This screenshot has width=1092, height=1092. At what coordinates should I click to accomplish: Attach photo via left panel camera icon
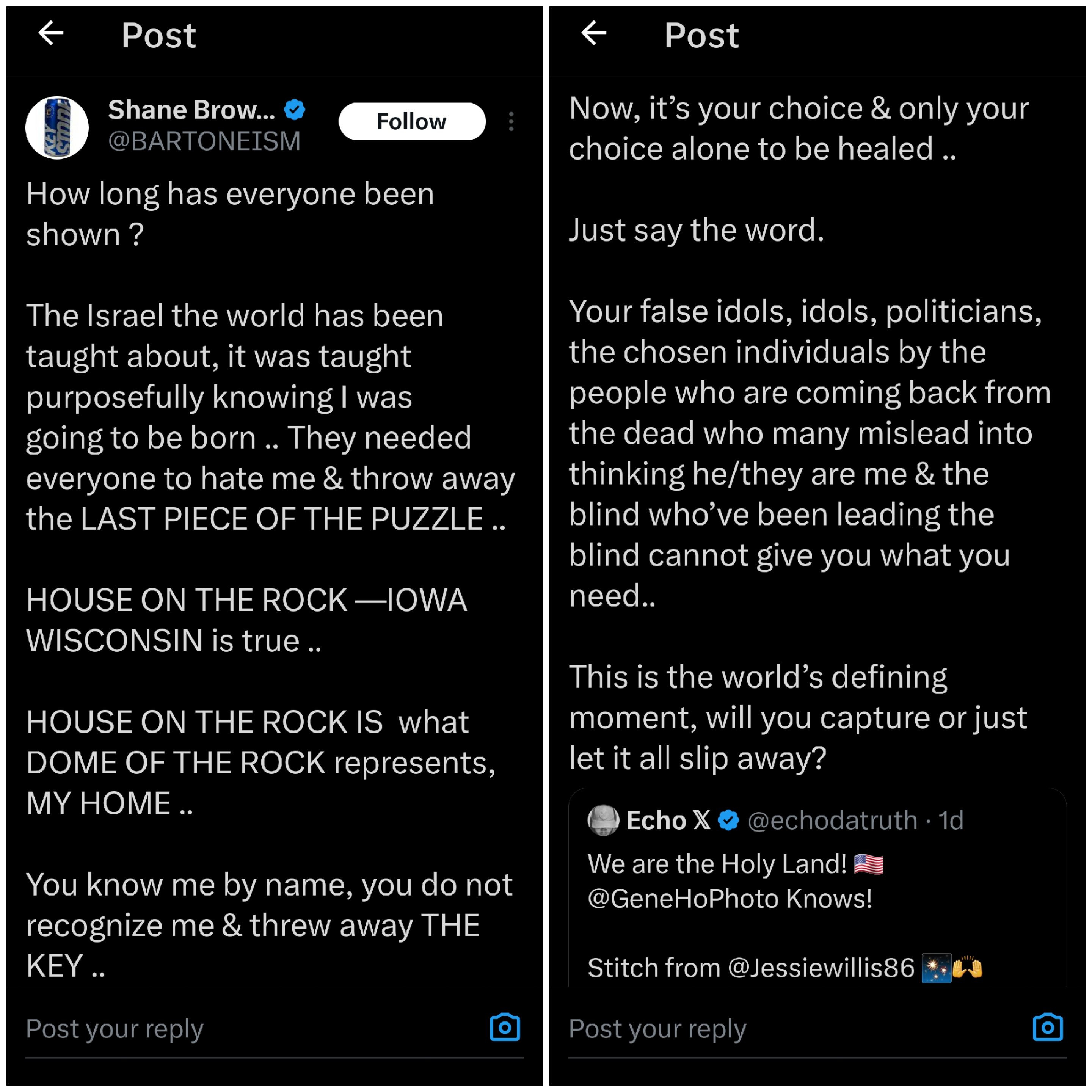coord(505,1028)
